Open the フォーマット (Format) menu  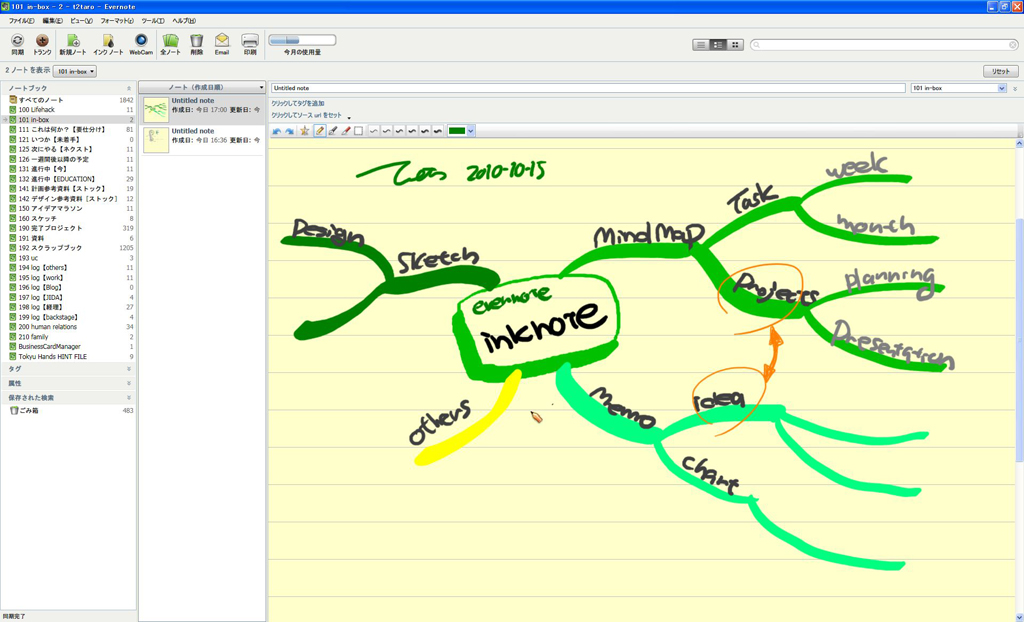117,20
